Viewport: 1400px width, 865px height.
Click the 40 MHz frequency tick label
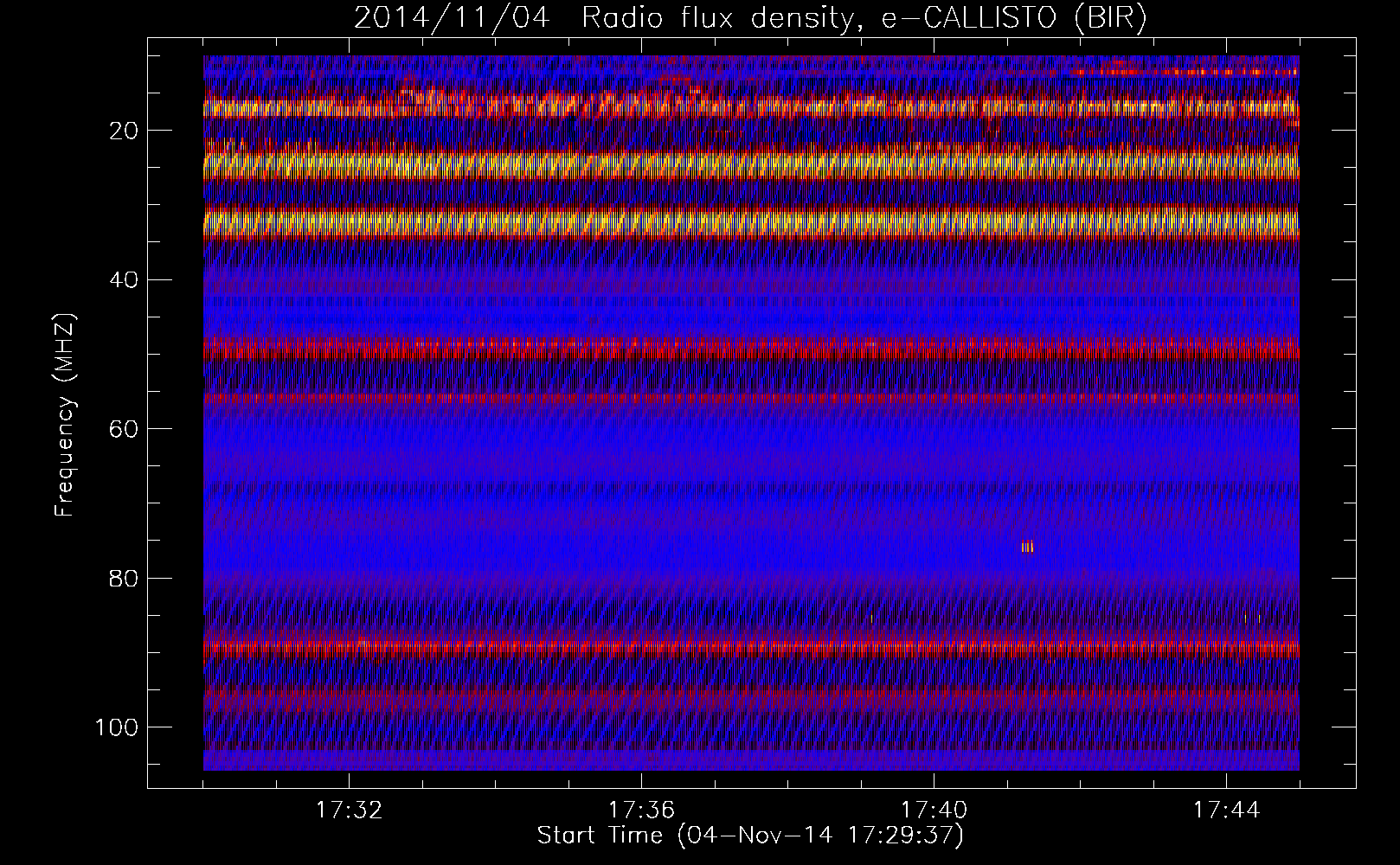pos(125,280)
